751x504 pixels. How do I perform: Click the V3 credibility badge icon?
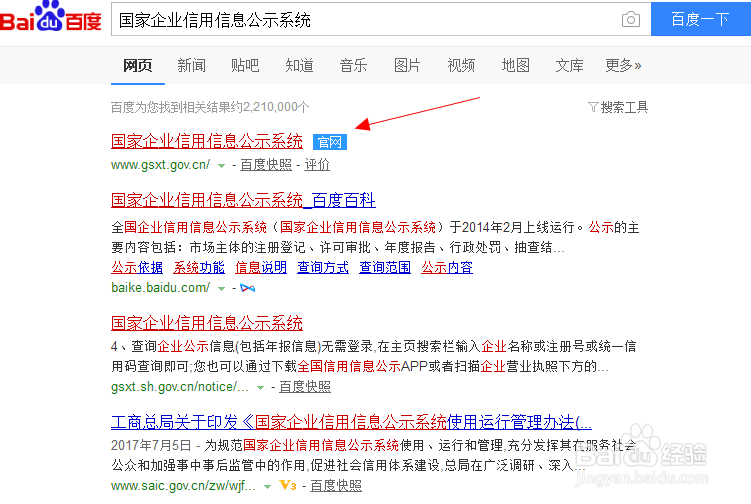(x=288, y=485)
